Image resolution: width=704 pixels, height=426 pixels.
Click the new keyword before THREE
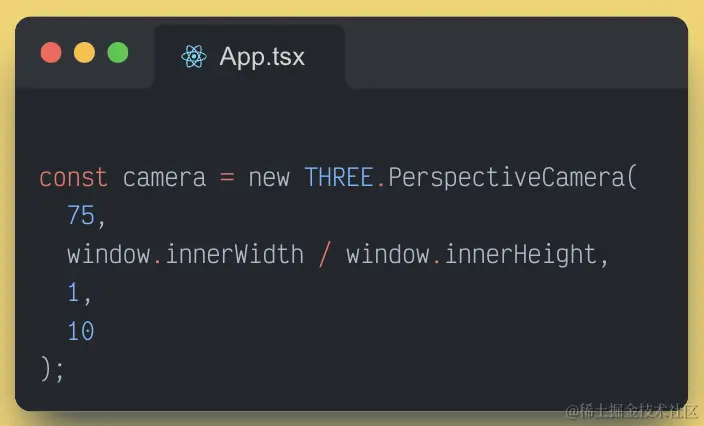pyautogui.click(x=269, y=178)
